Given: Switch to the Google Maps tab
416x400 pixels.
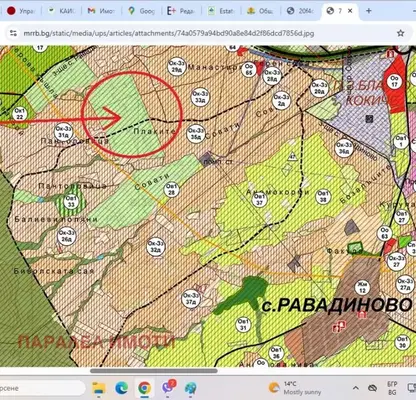Looking at the screenshot, I should click(141, 11).
